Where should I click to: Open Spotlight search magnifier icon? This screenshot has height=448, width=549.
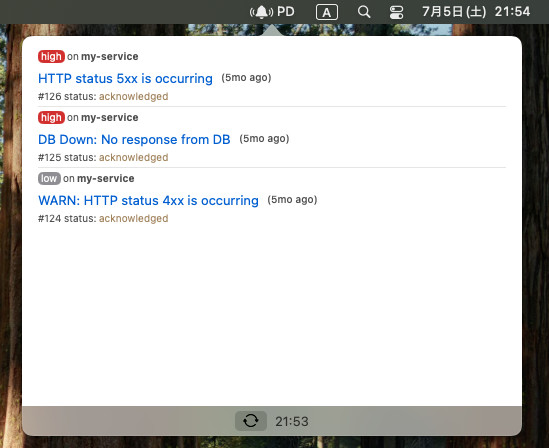coord(364,12)
